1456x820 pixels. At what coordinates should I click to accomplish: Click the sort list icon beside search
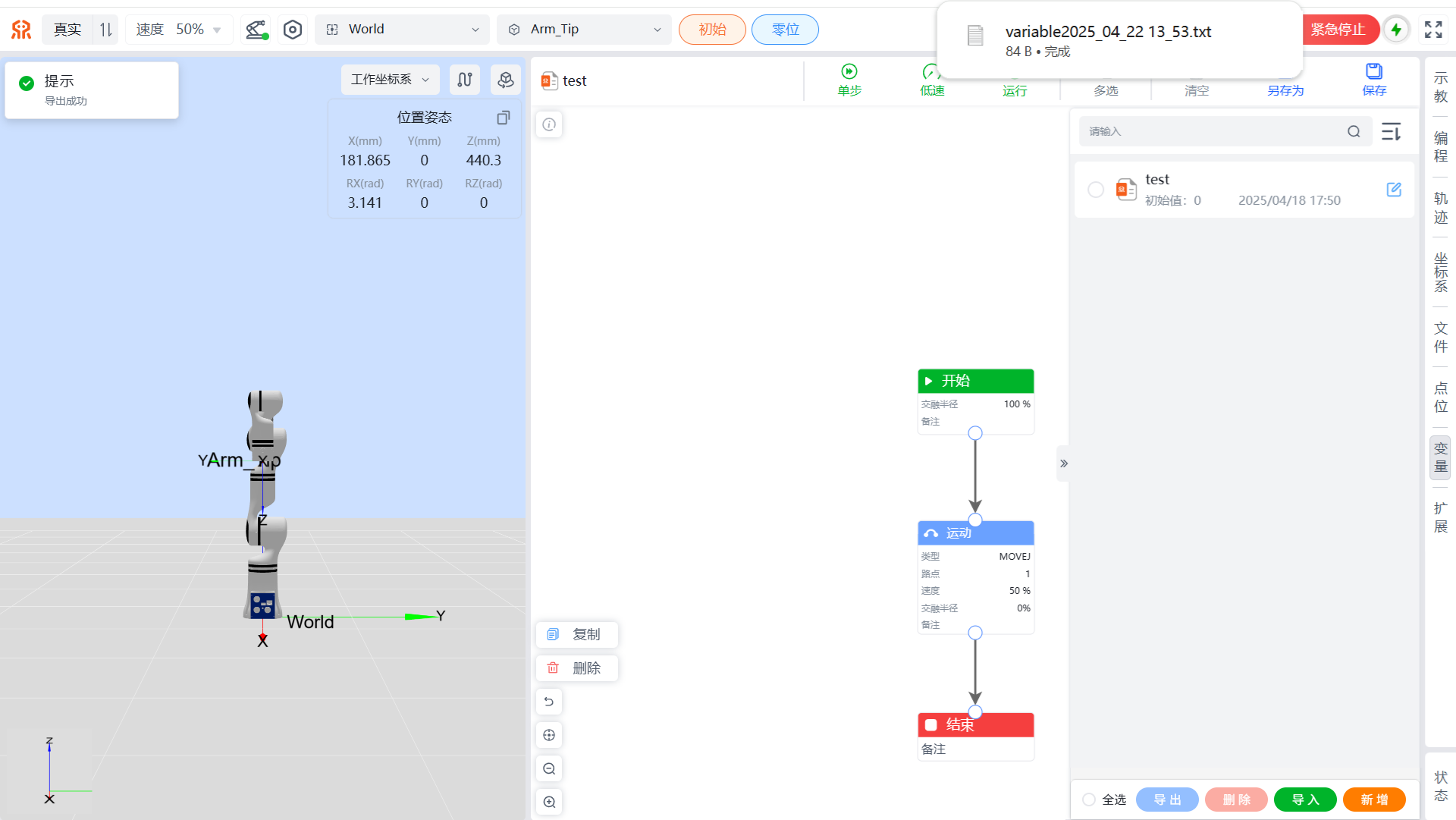[x=1392, y=132]
